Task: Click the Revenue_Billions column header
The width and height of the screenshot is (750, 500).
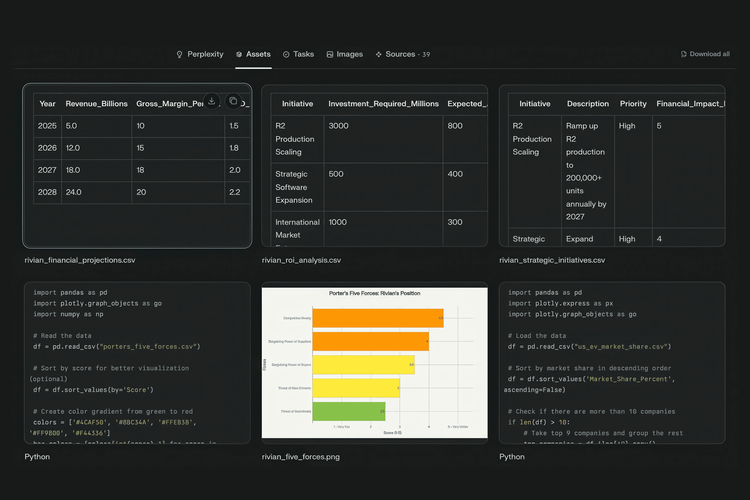Action: click(x=97, y=104)
